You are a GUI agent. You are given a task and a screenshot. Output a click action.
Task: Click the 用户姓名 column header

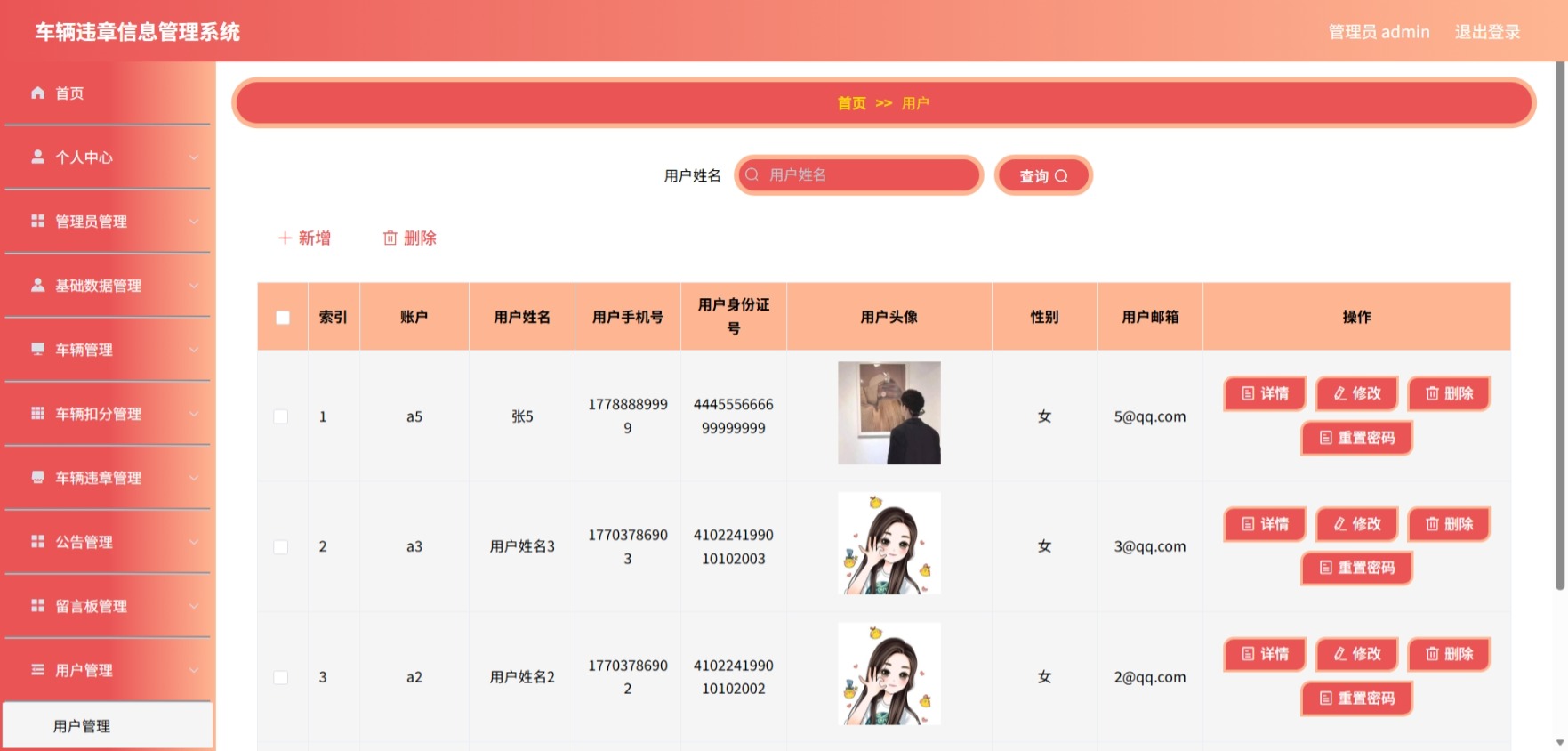522,317
